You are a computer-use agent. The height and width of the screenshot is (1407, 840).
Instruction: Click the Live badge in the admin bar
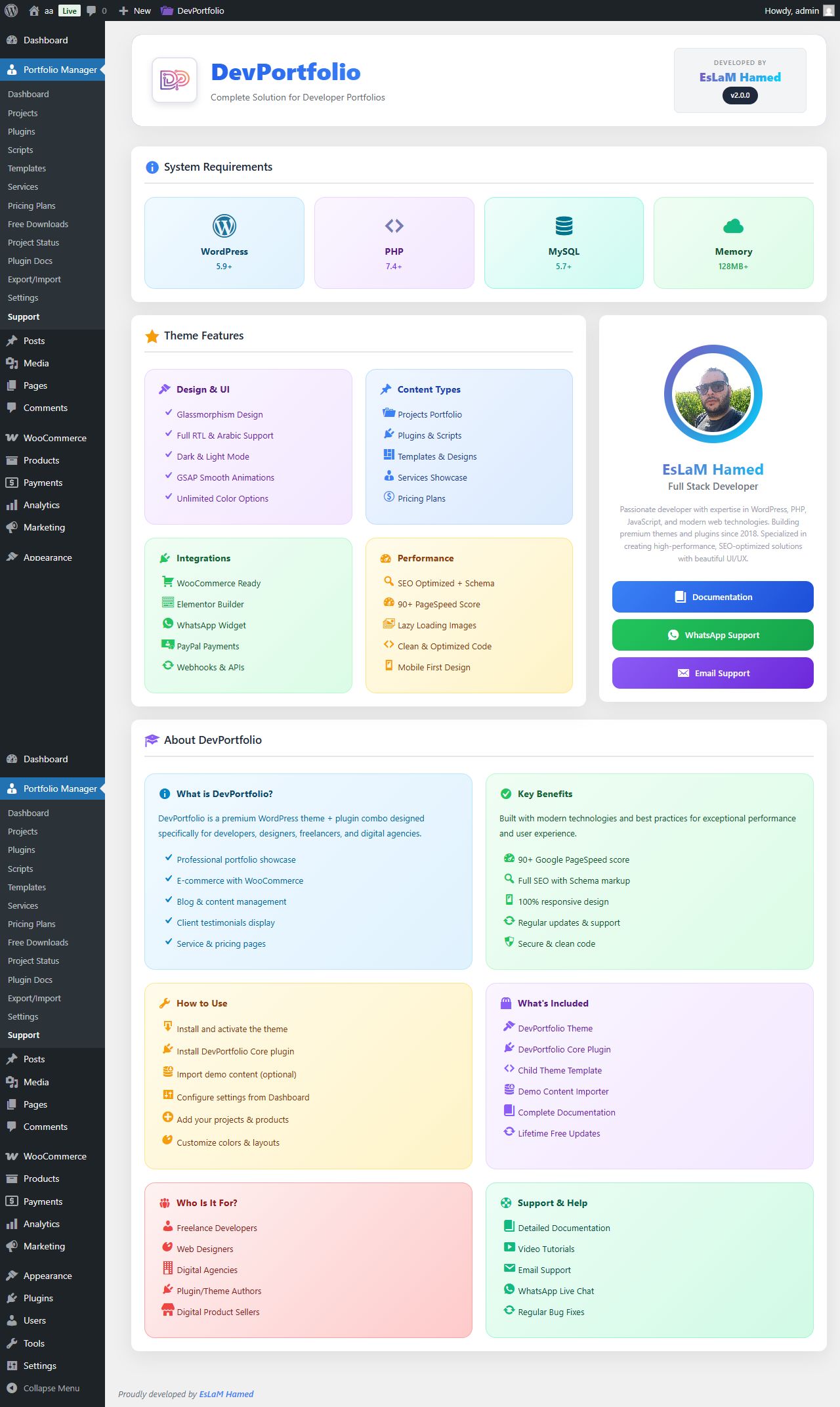(70, 11)
